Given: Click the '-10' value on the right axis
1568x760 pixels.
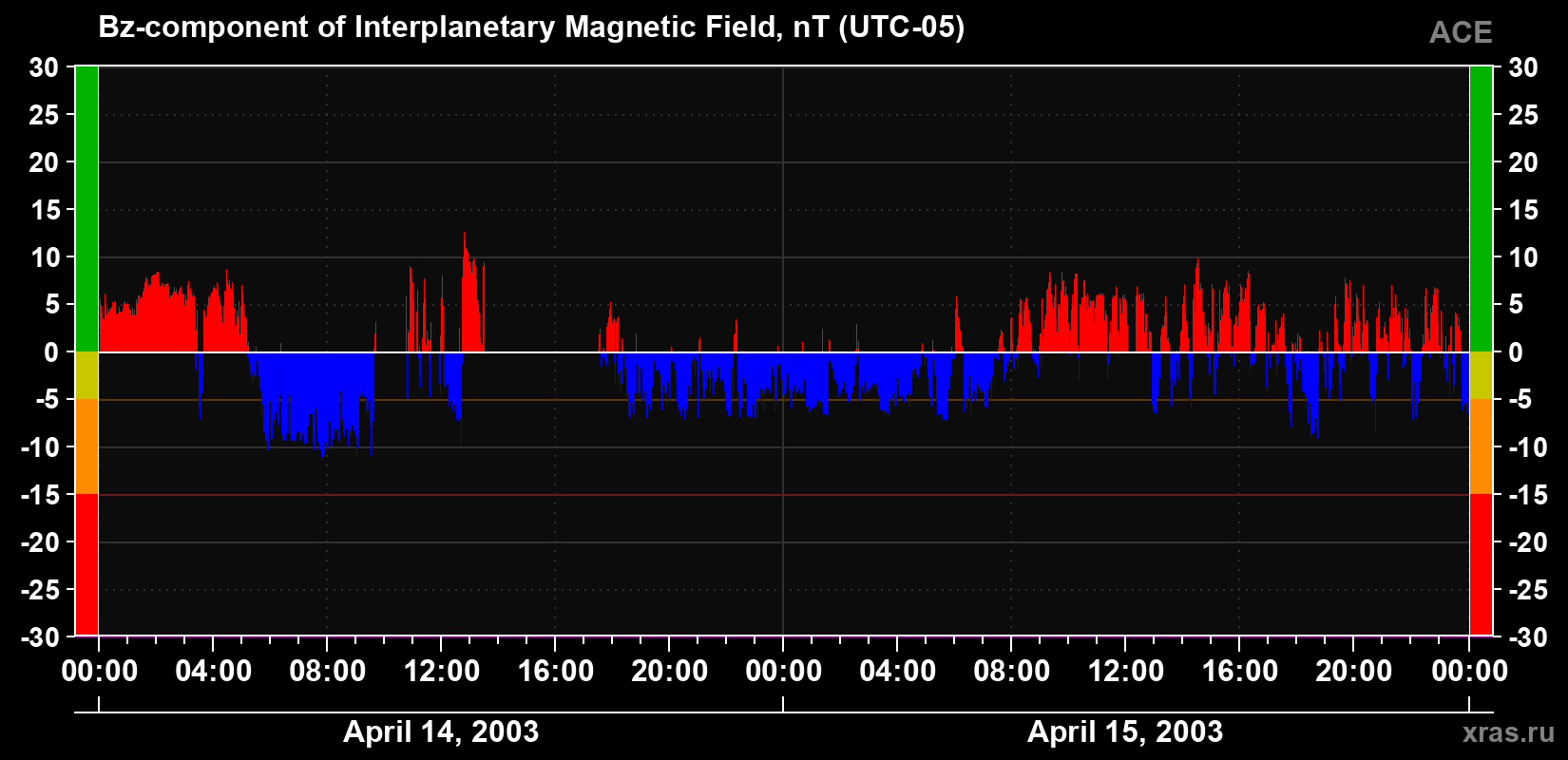Looking at the screenshot, I should click(1528, 447).
